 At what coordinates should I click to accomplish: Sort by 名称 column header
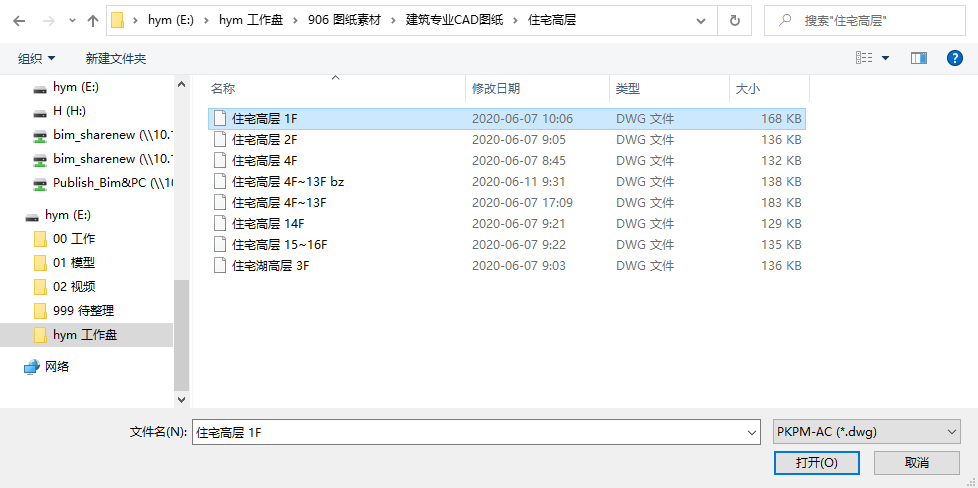336,89
